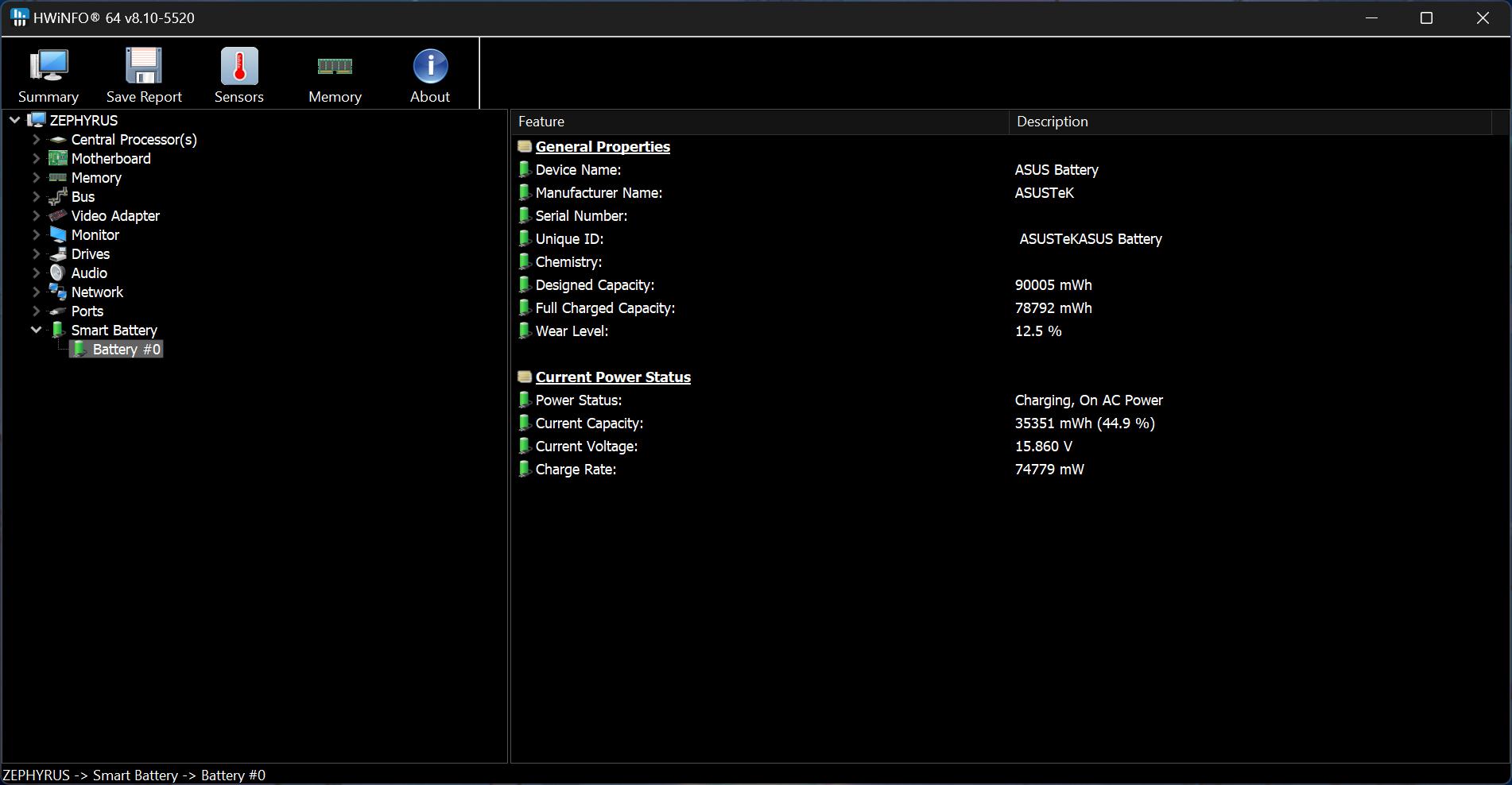The image size is (1512, 785).
Task: Open the About info icon
Action: click(x=430, y=67)
